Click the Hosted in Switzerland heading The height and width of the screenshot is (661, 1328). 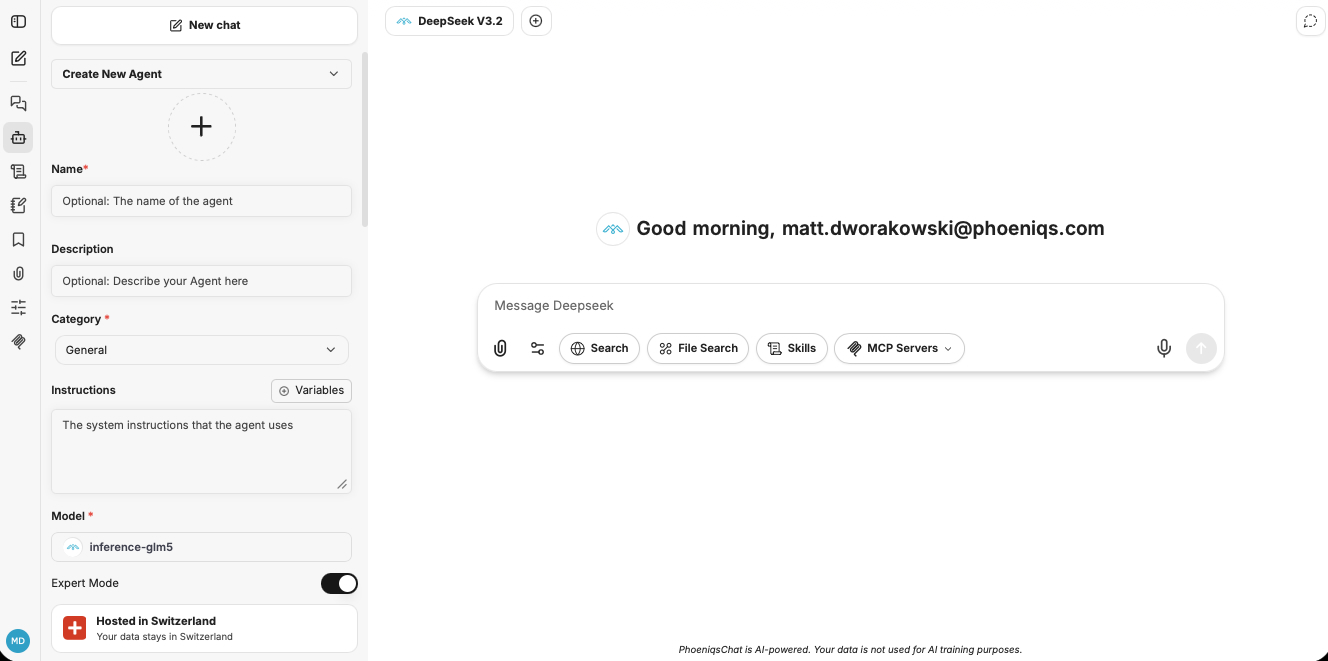(156, 621)
